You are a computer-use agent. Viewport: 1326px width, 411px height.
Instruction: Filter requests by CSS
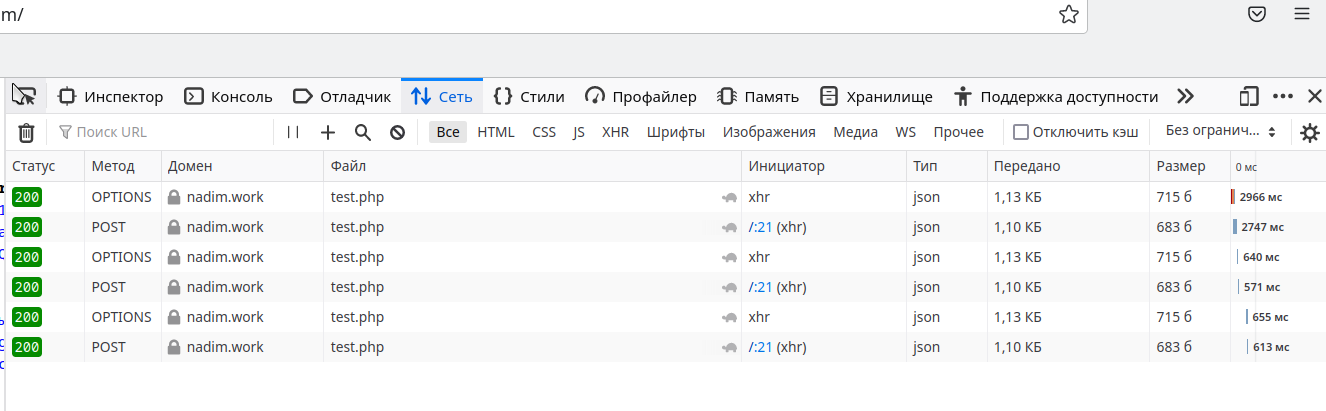click(544, 132)
